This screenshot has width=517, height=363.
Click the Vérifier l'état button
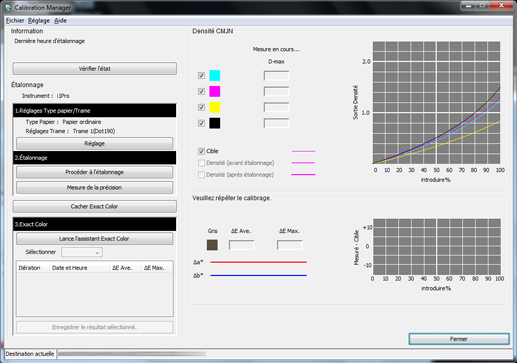(x=95, y=69)
